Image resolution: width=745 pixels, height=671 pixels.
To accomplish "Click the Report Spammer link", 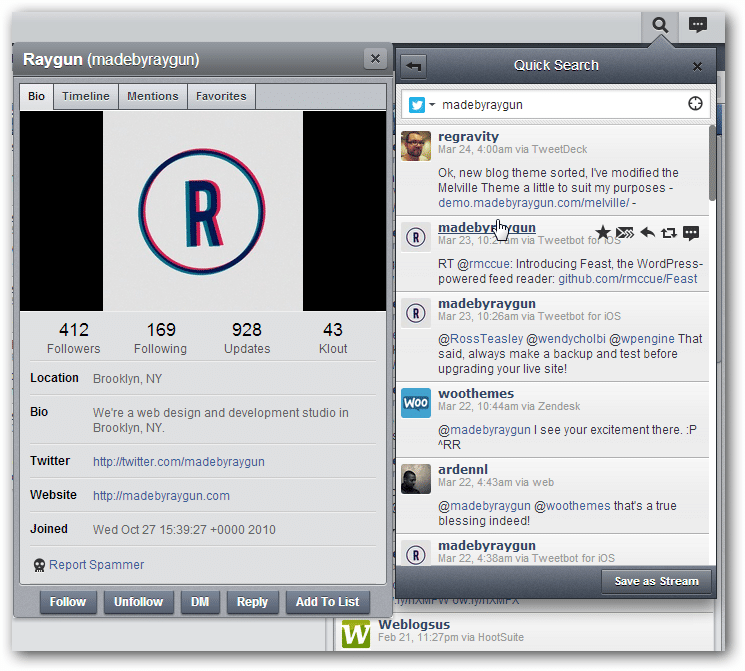I will pos(96,565).
